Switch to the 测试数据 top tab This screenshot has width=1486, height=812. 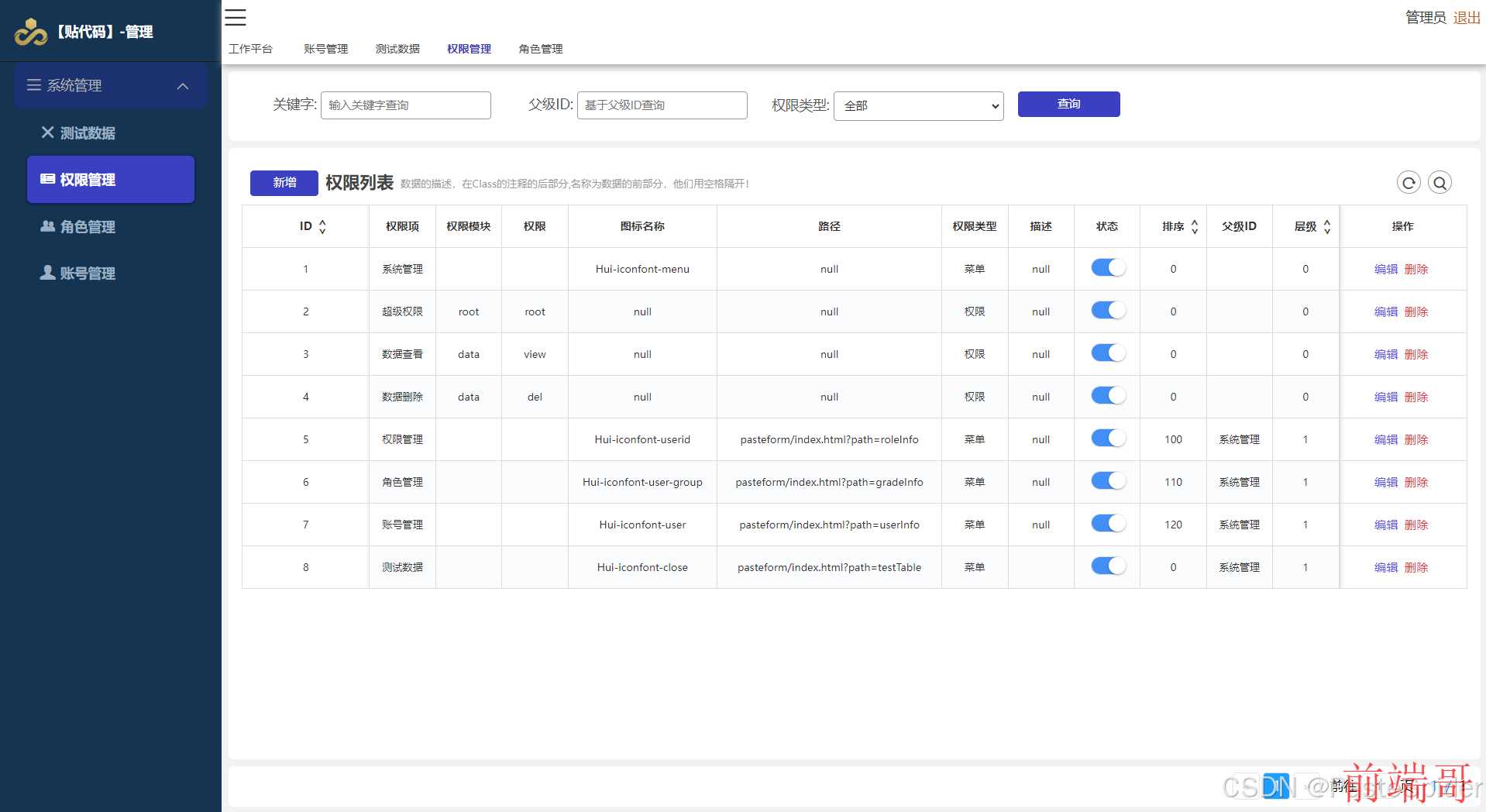397,49
